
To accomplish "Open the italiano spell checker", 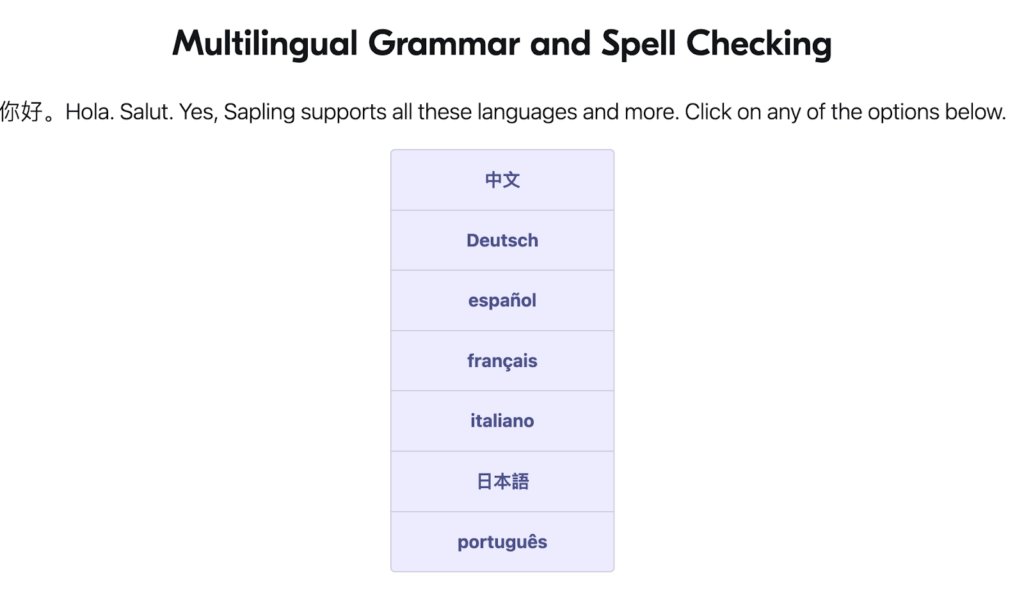I will [502, 420].
